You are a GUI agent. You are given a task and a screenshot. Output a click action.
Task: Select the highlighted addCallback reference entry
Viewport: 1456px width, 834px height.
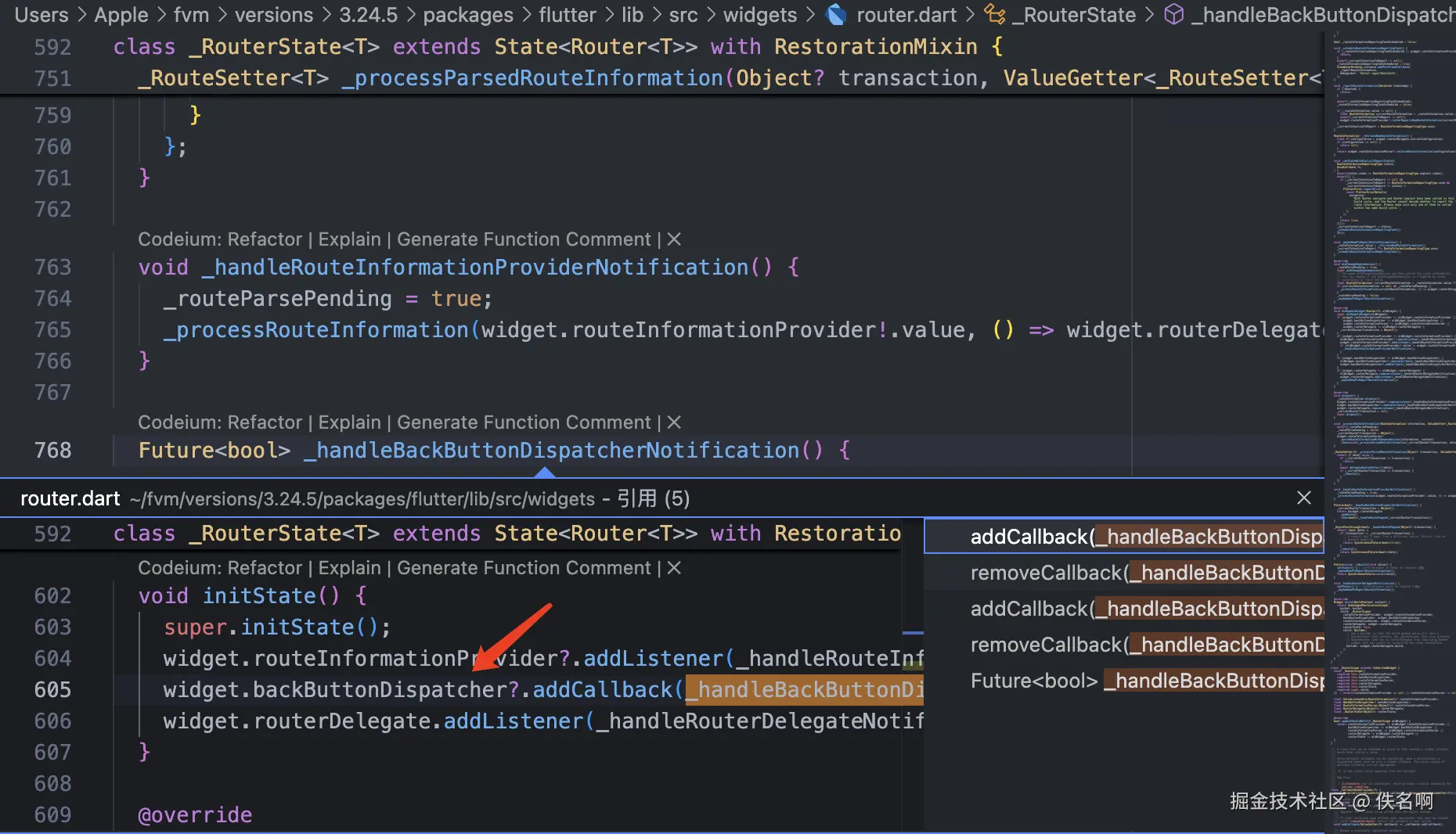pos(1124,537)
